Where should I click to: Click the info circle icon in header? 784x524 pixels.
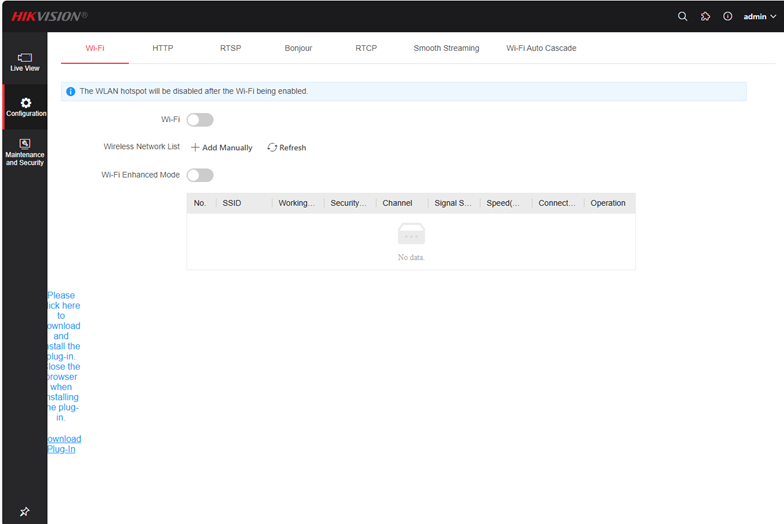pos(727,16)
